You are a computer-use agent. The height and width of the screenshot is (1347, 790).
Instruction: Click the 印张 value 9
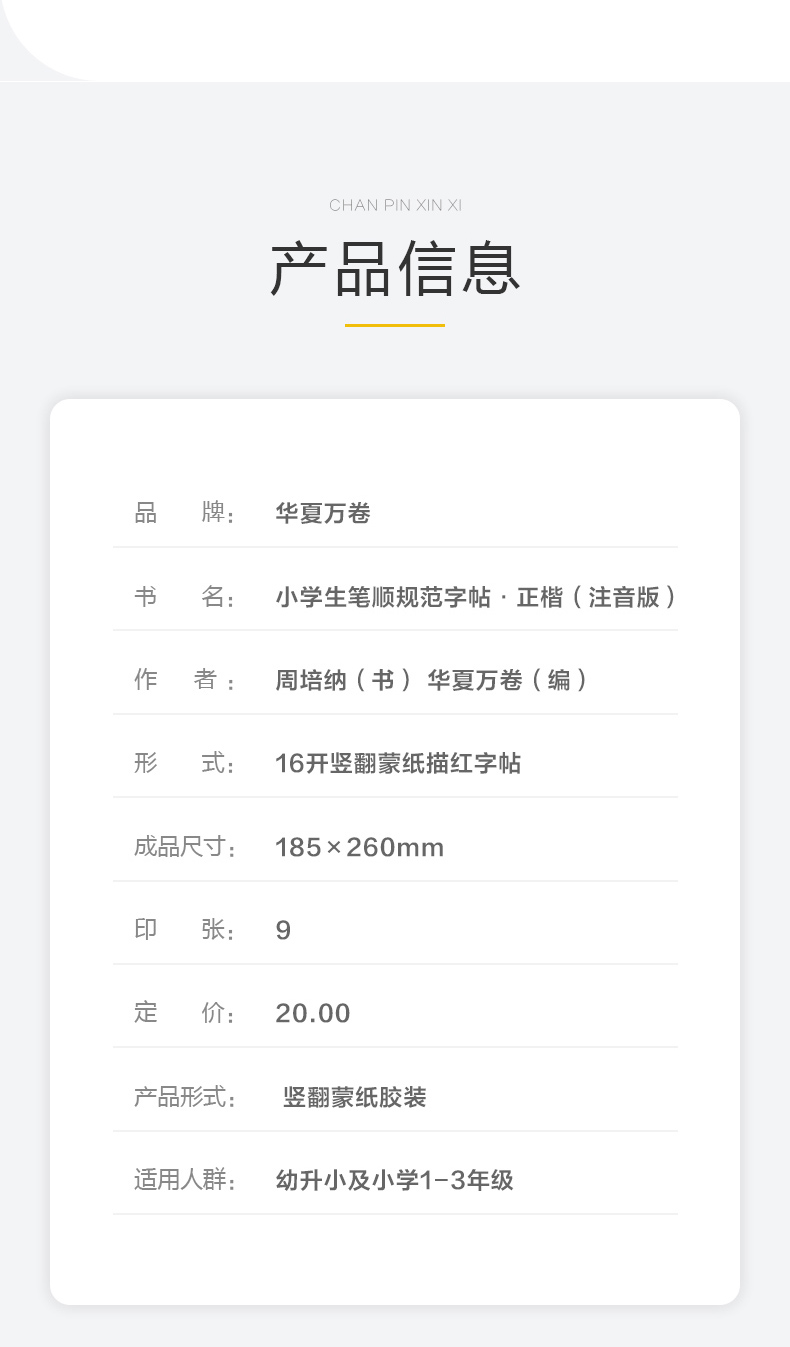coord(283,931)
